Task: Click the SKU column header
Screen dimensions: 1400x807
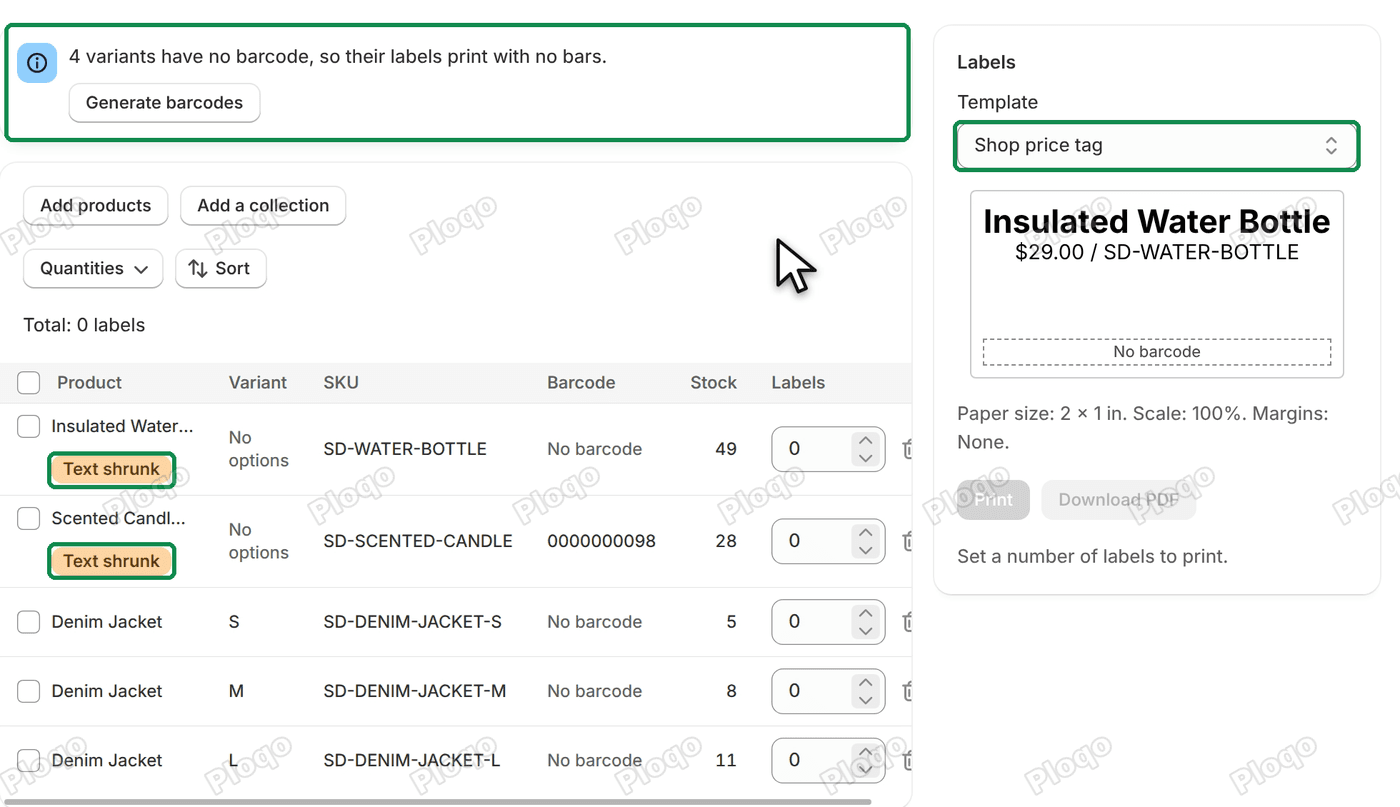Action: (341, 383)
